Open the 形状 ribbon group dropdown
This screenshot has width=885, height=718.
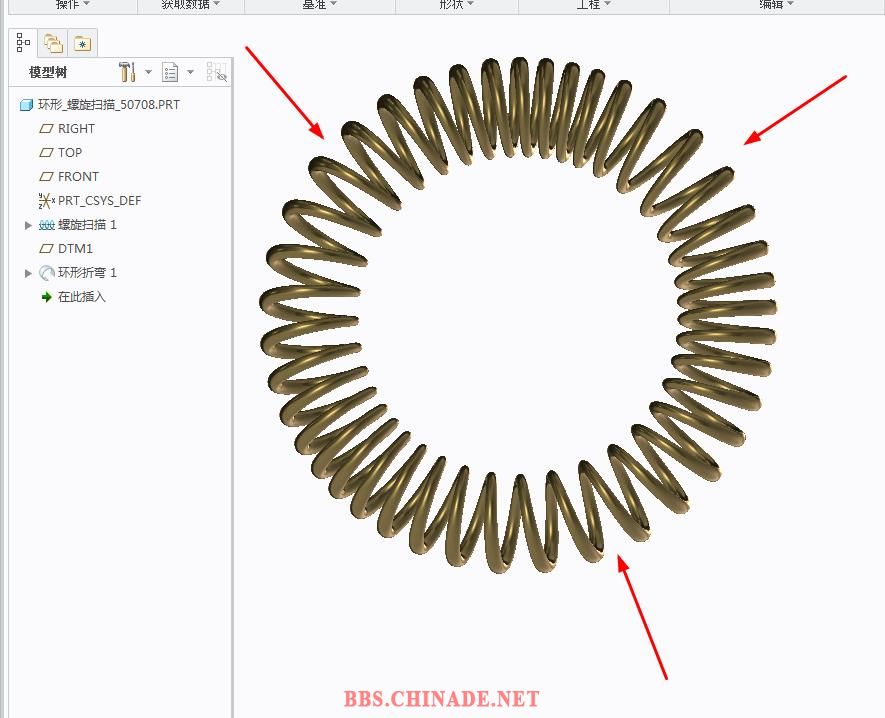(457, 4)
